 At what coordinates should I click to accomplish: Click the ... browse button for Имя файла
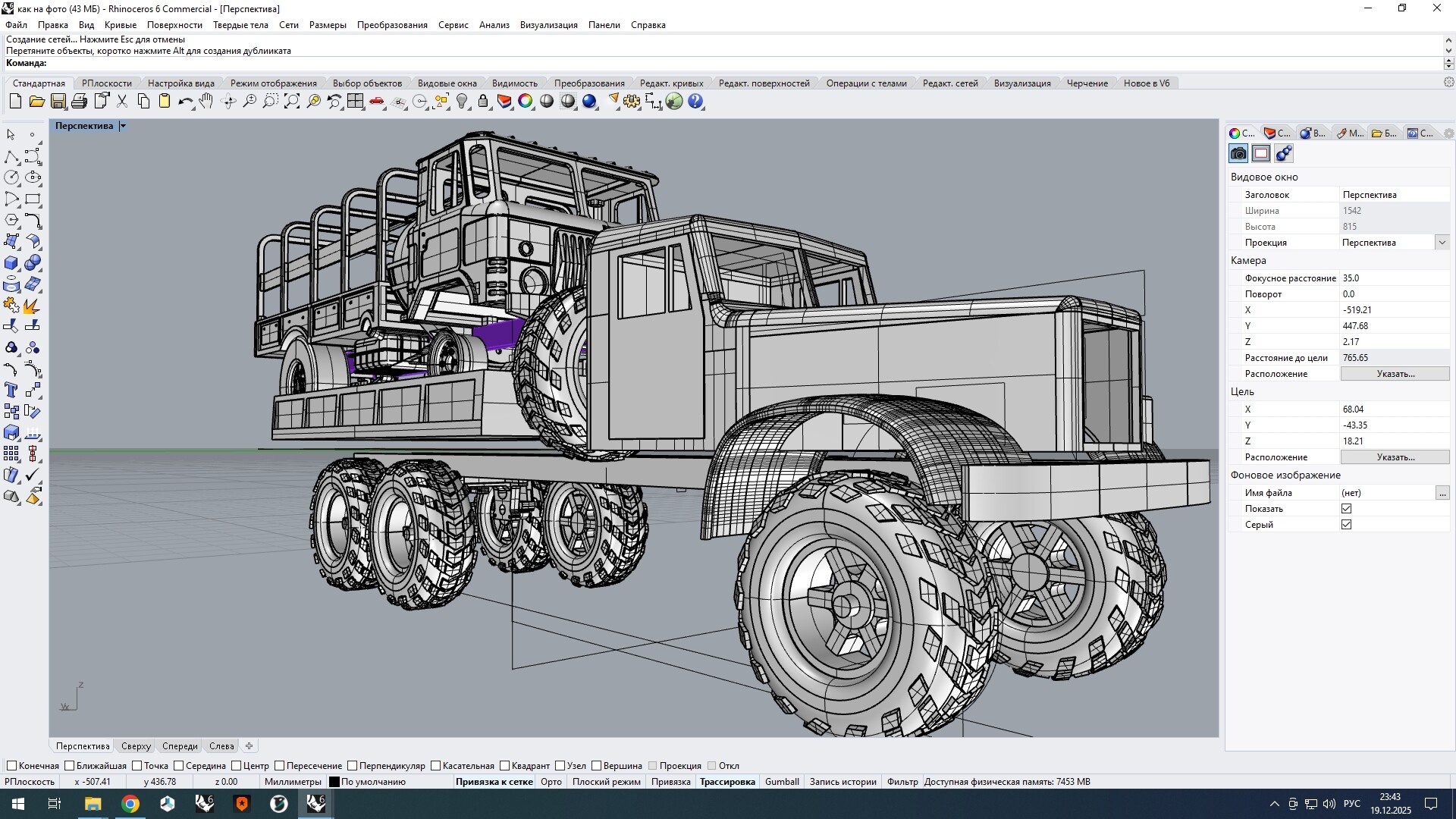[1442, 493]
